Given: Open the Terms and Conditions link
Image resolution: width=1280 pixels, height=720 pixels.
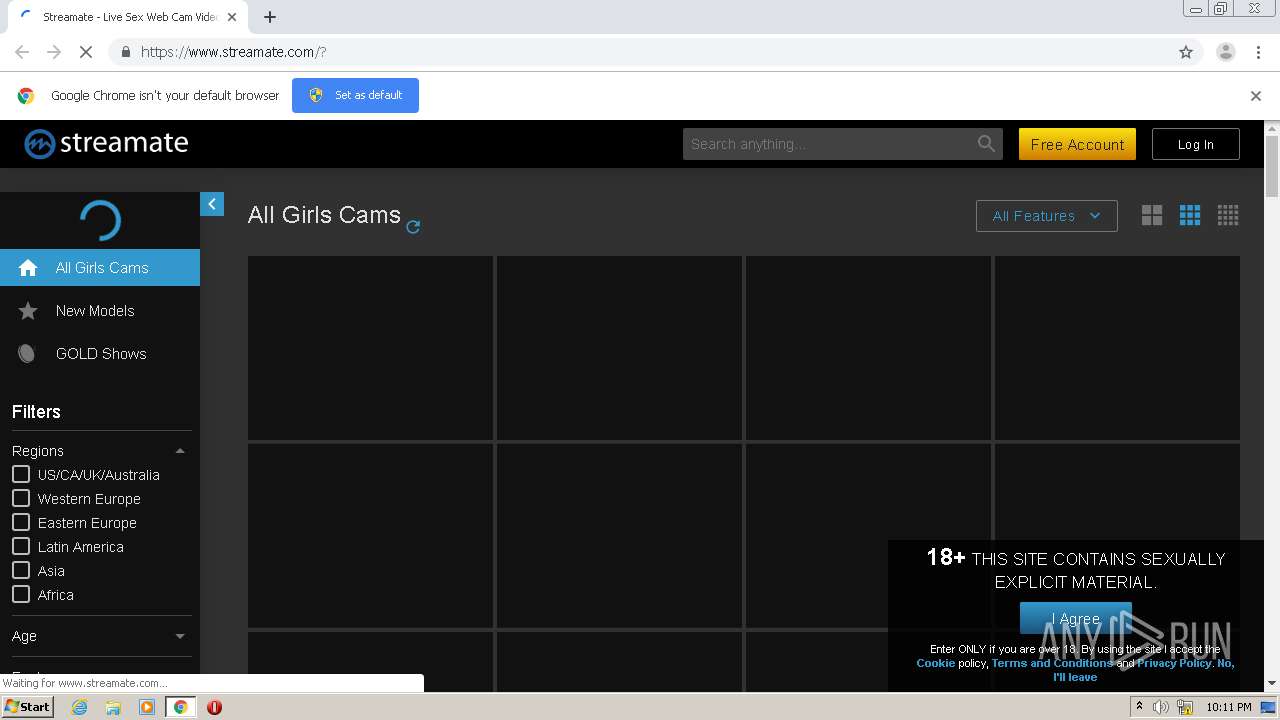Looking at the screenshot, I should 1051,663.
